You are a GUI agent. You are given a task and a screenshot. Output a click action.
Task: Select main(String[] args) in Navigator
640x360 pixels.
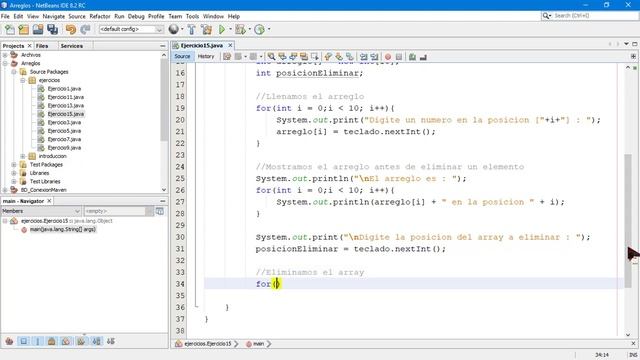[x=62, y=229]
